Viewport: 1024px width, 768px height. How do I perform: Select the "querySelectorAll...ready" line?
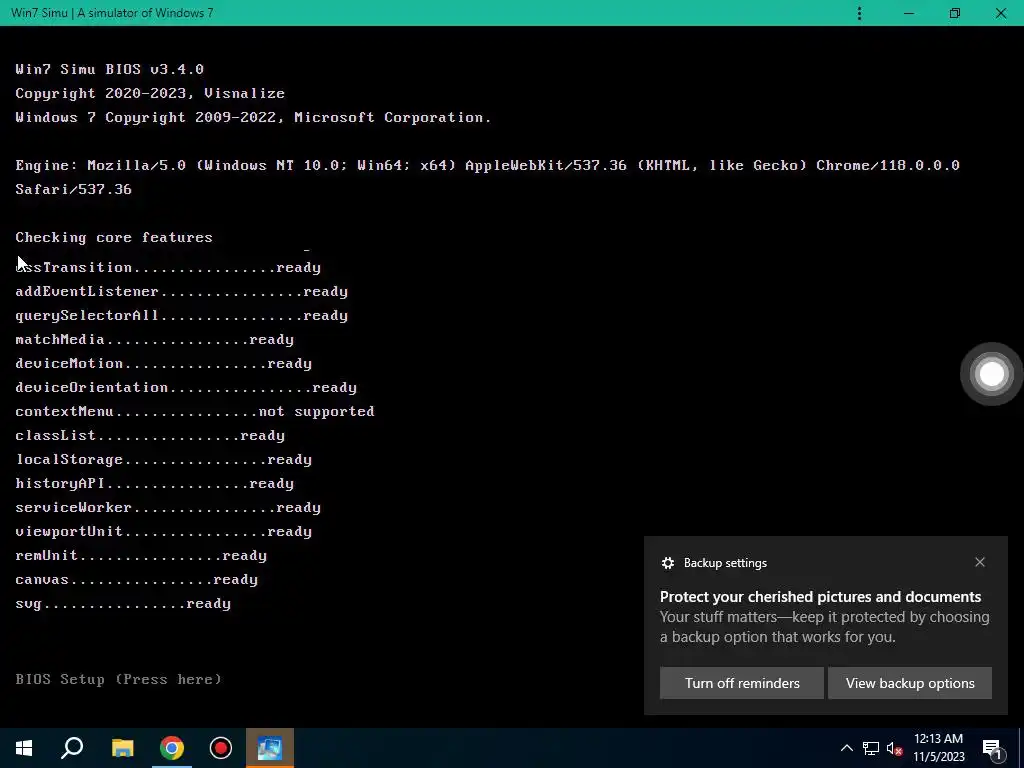click(x=181, y=315)
